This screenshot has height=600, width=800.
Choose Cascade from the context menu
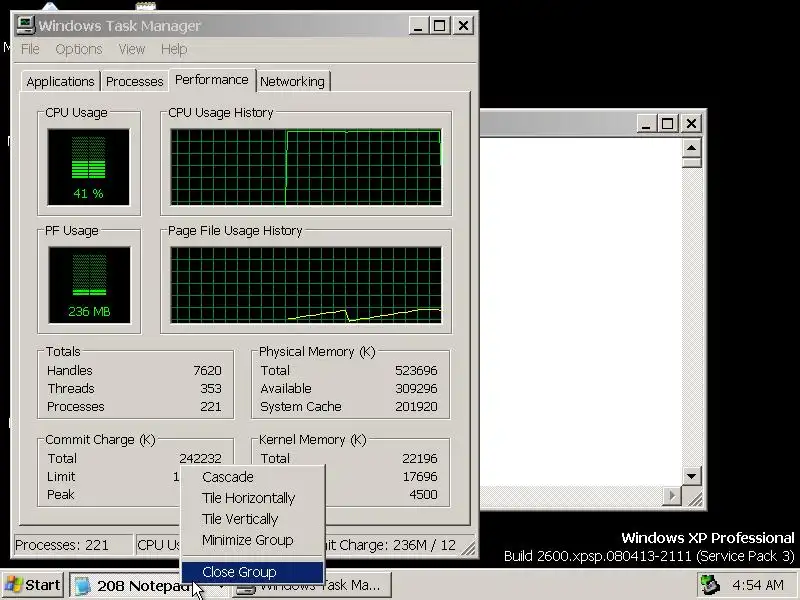pyautogui.click(x=253, y=477)
